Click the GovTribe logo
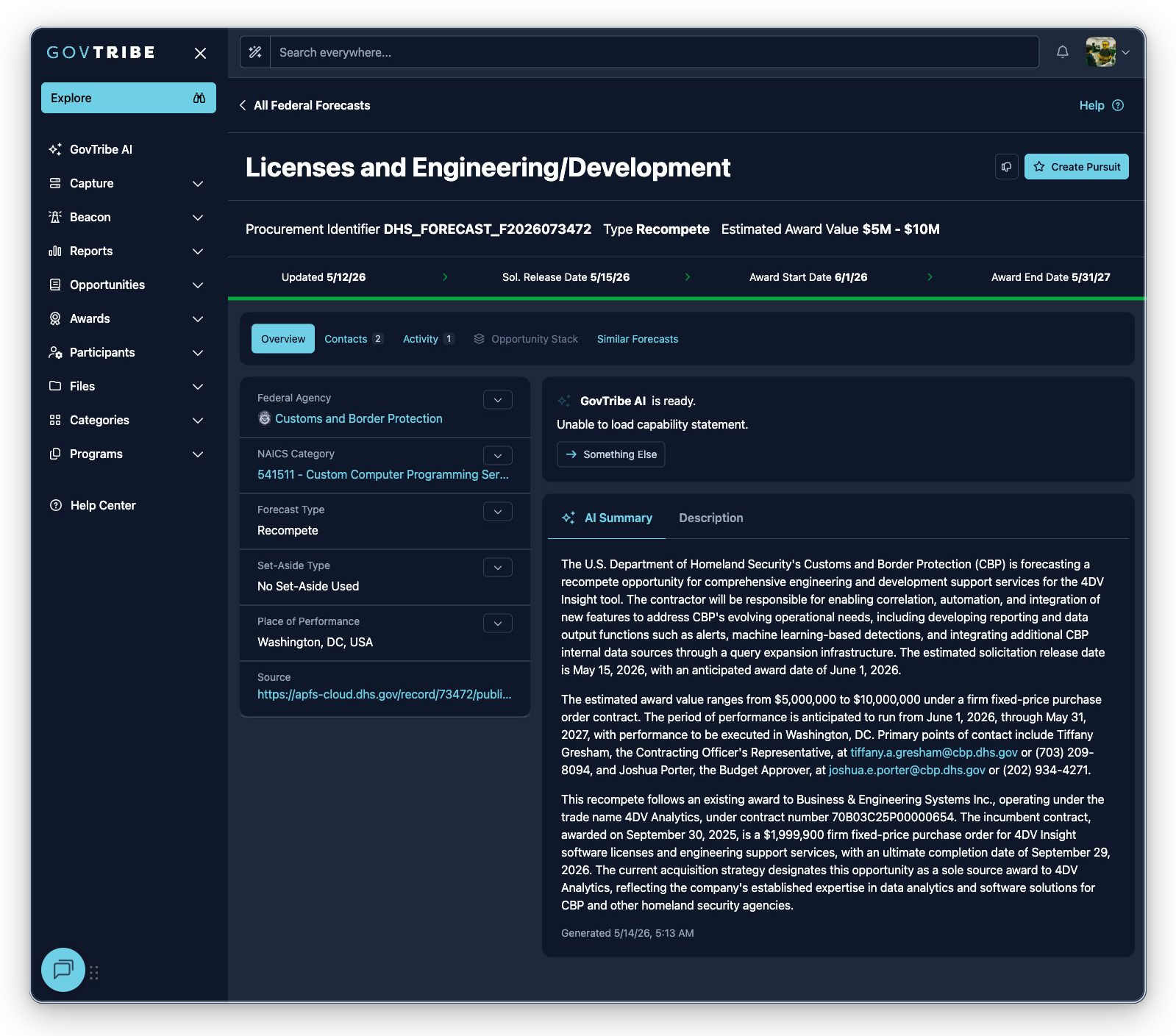This screenshot has height=1036, width=1176. pyautogui.click(x=101, y=52)
